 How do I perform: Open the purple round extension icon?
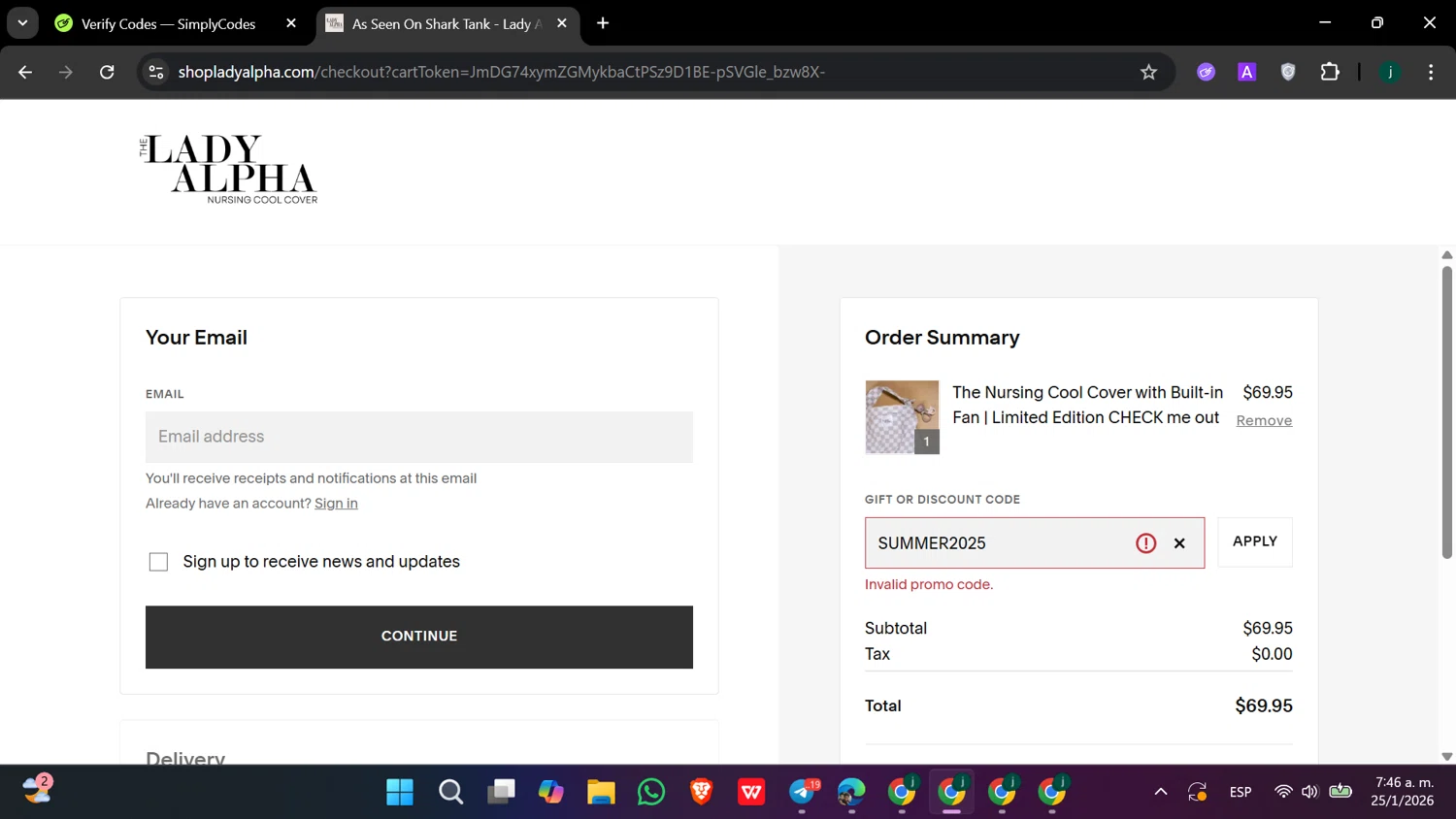click(x=1206, y=72)
